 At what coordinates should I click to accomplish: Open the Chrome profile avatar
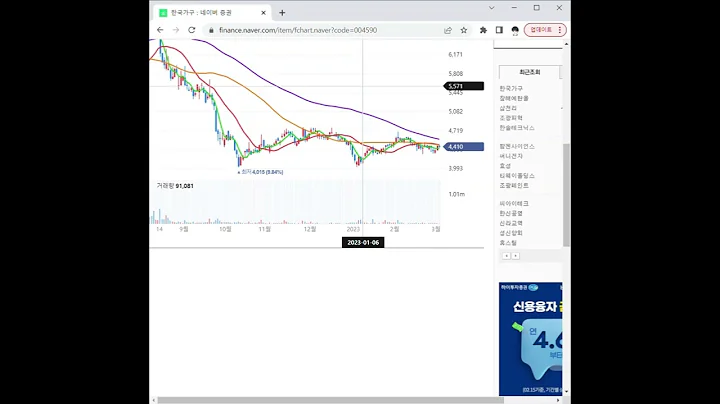515,30
